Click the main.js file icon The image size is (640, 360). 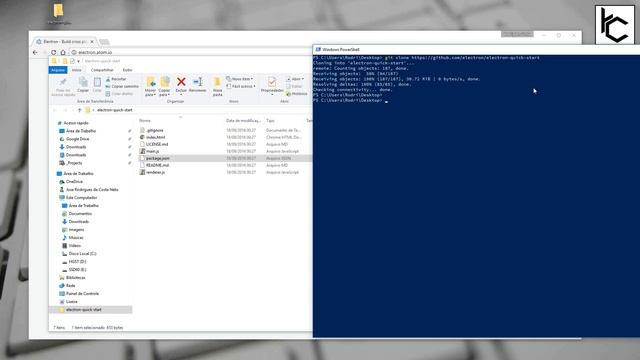142,151
